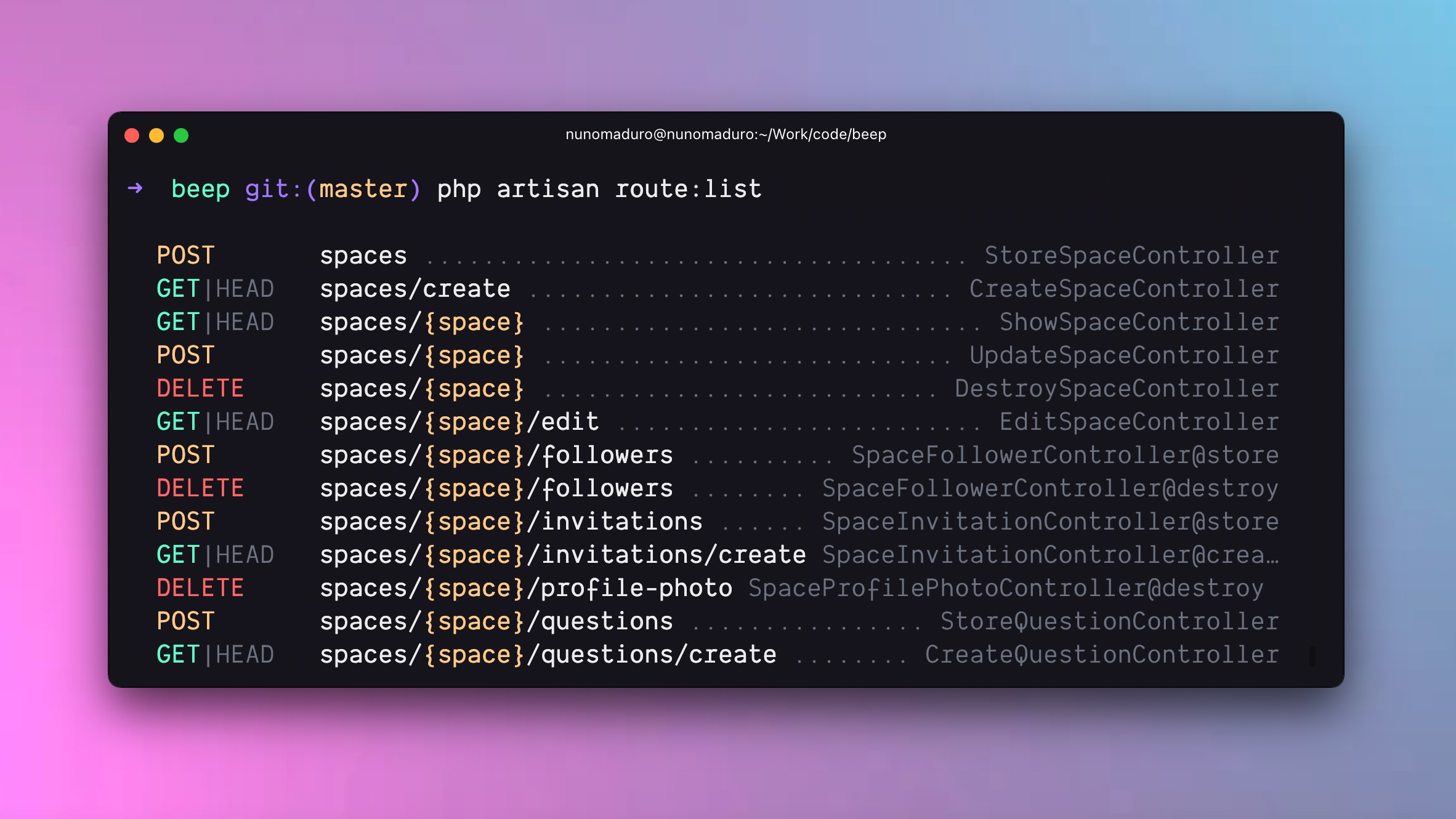Select the GET method on invitations/create route

(x=177, y=554)
